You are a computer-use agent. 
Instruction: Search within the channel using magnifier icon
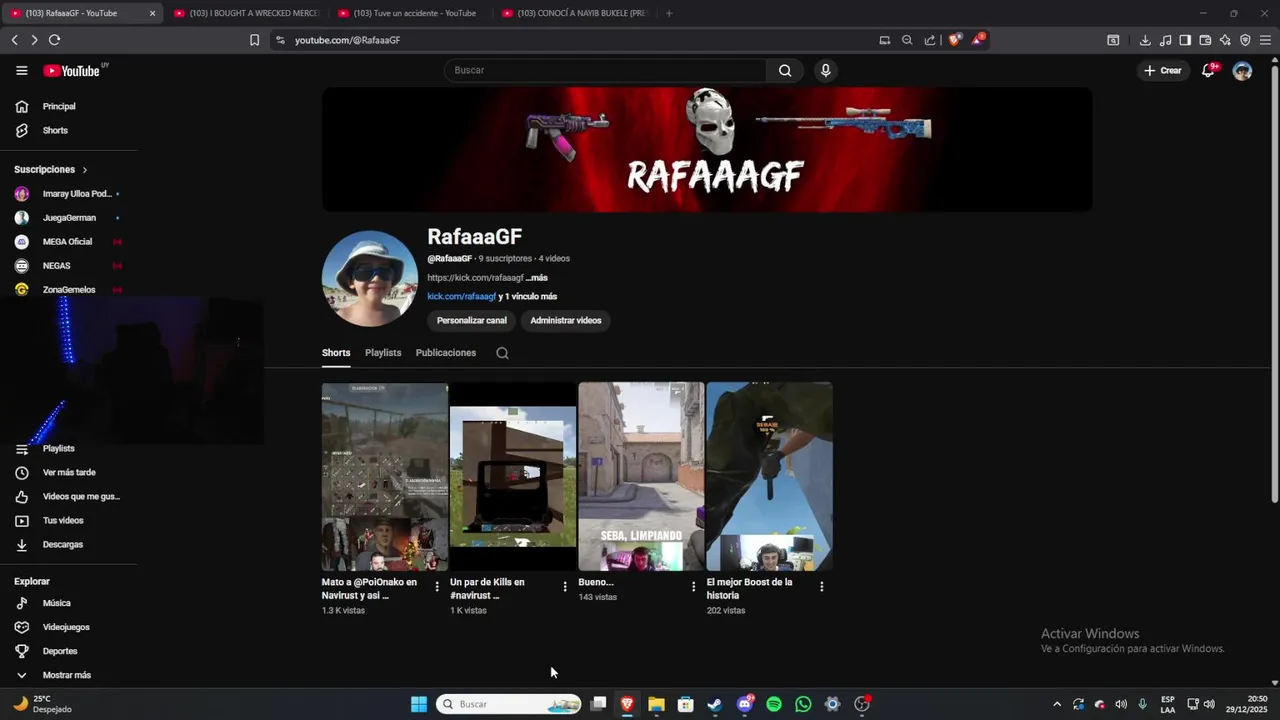pos(502,353)
